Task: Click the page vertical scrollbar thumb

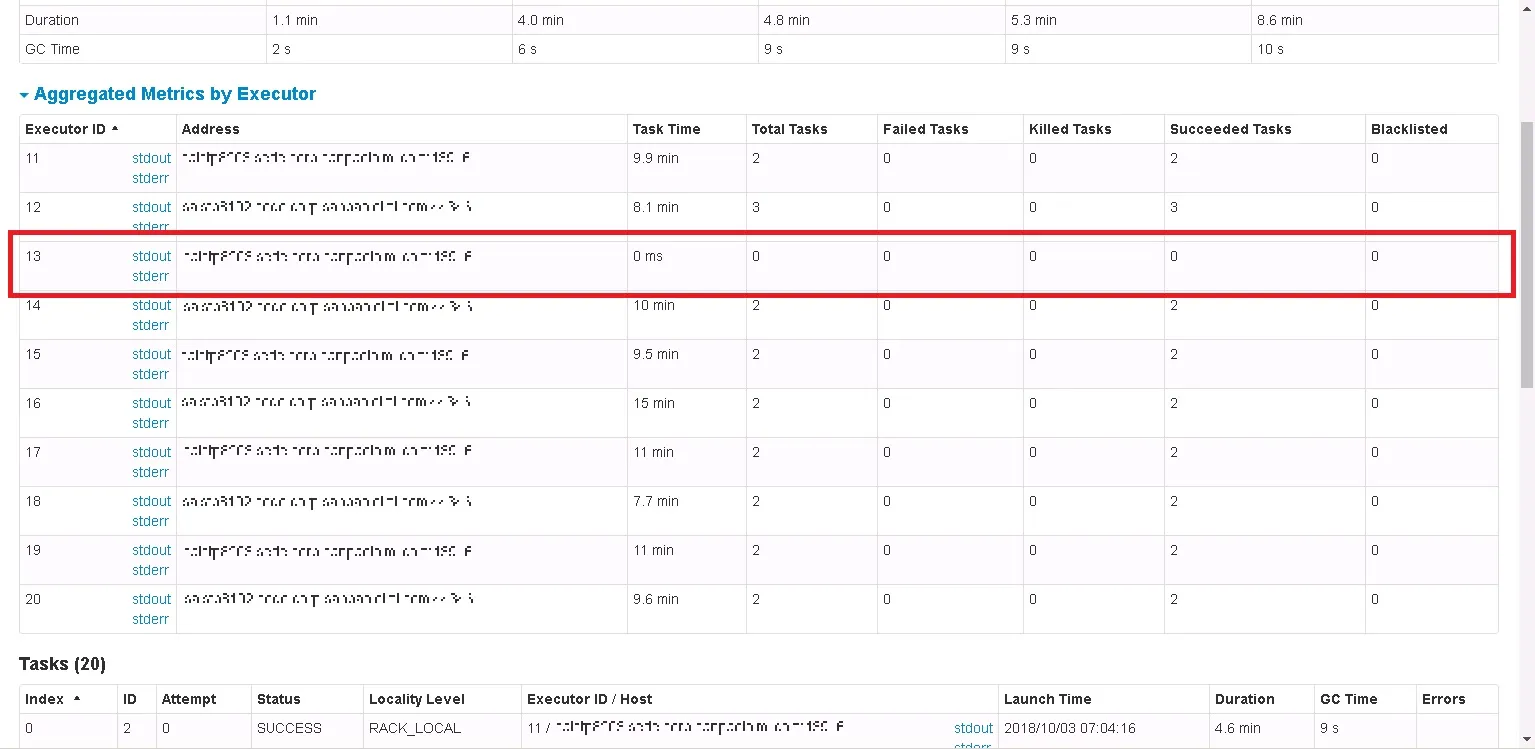Action: [1526, 254]
